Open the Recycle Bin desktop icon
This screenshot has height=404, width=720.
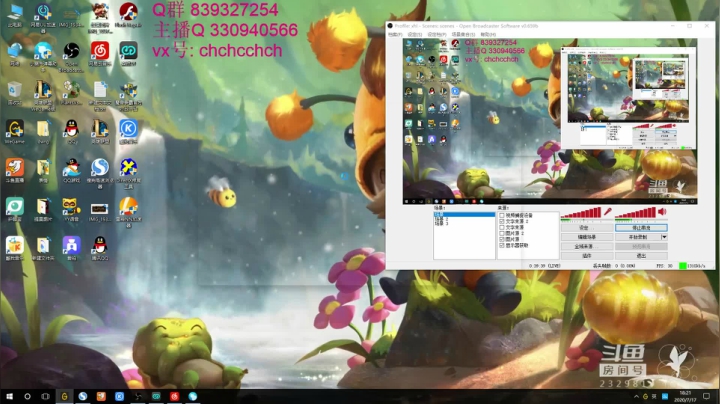coord(15,93)
